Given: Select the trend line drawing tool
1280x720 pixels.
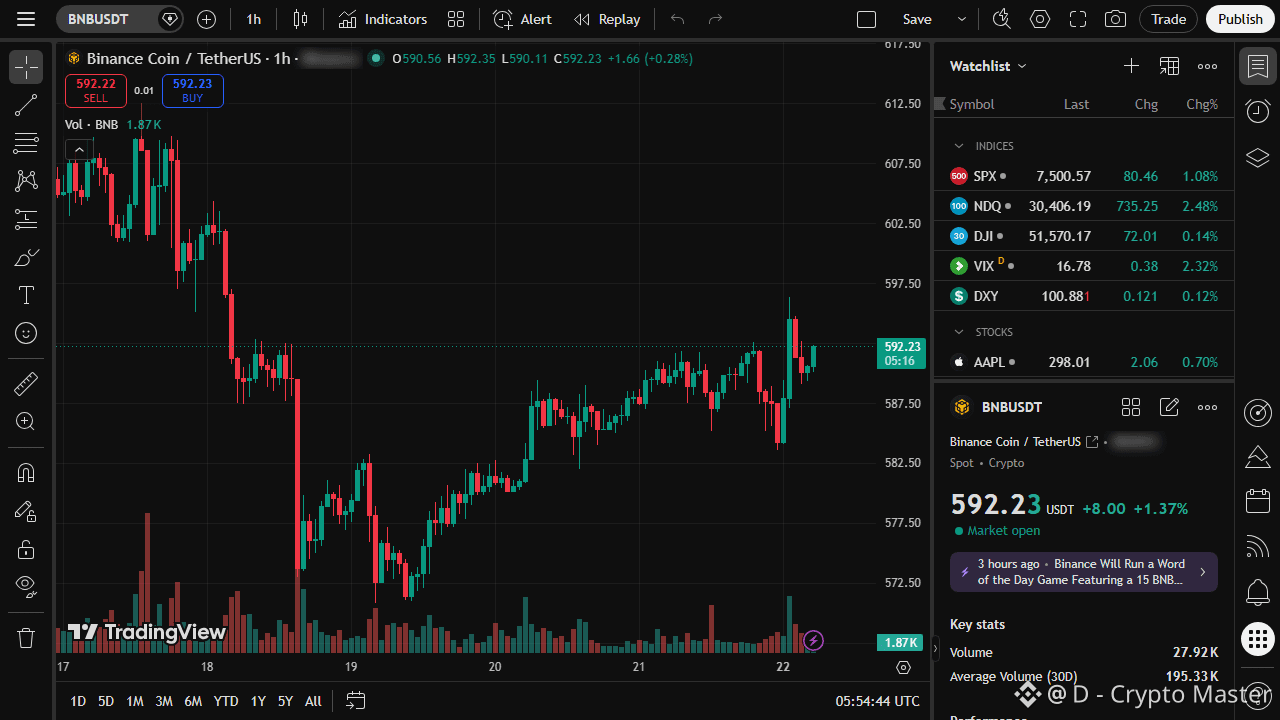Looking at the screenshot, I should point(26,105).
